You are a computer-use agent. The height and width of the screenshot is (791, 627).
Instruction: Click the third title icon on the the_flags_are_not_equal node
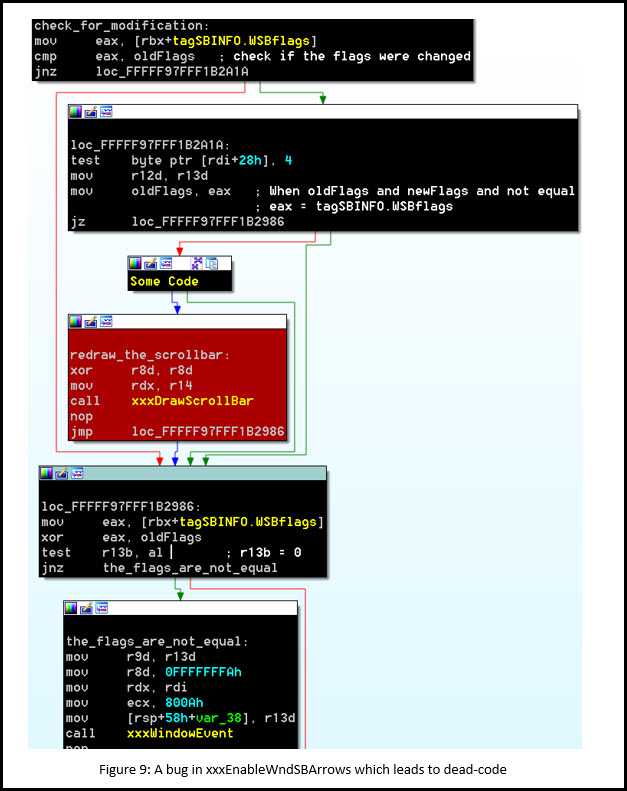click(x=101, y=608)
